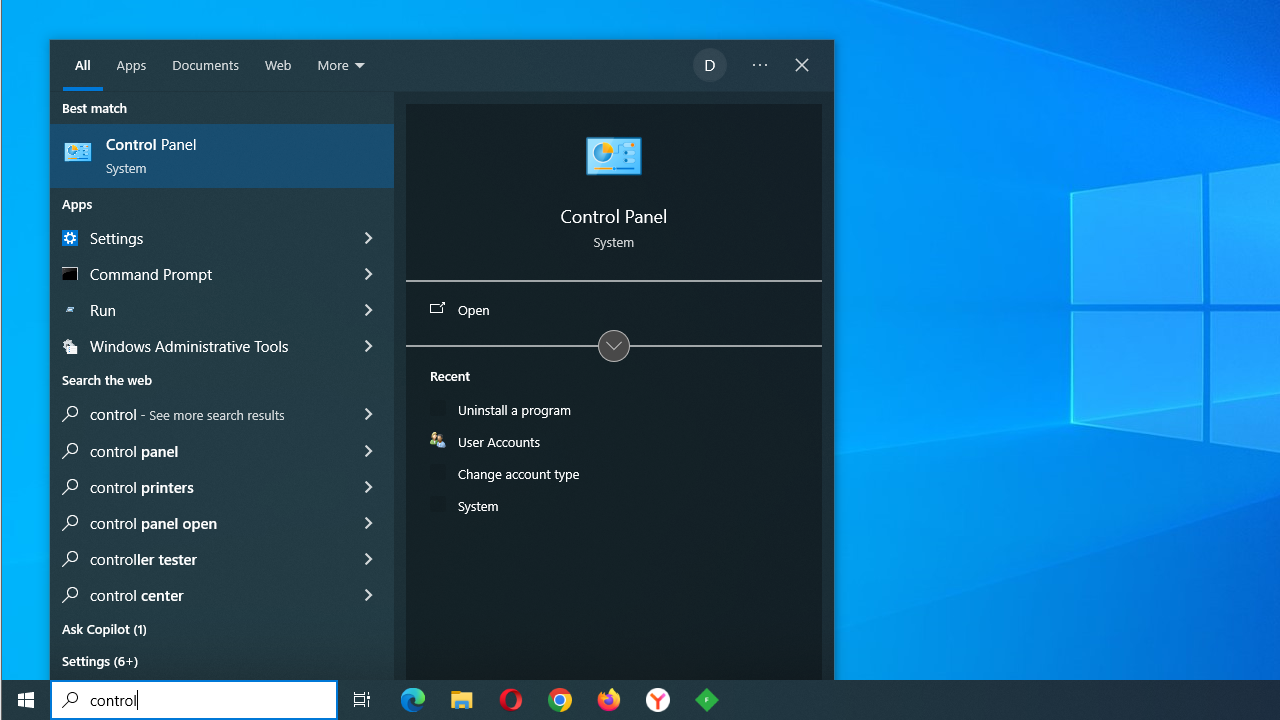Expand more actions under Open
This screenshot has height=720, width=1280.
coord(614,346)
